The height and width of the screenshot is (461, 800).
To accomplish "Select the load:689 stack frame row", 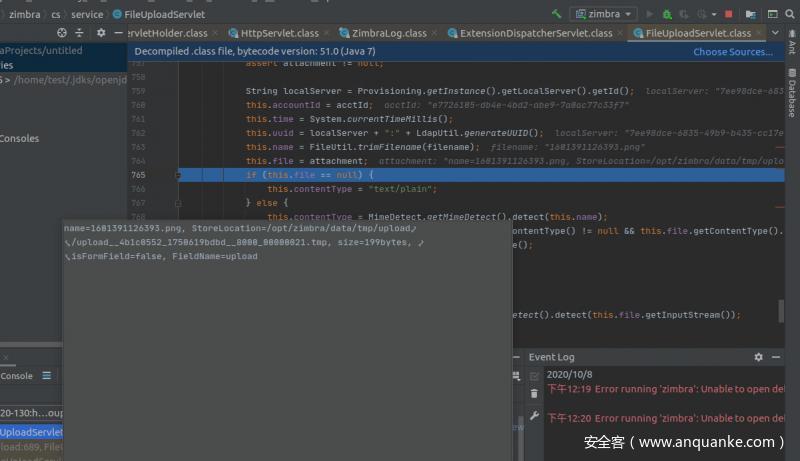I will tap(31, 447).
